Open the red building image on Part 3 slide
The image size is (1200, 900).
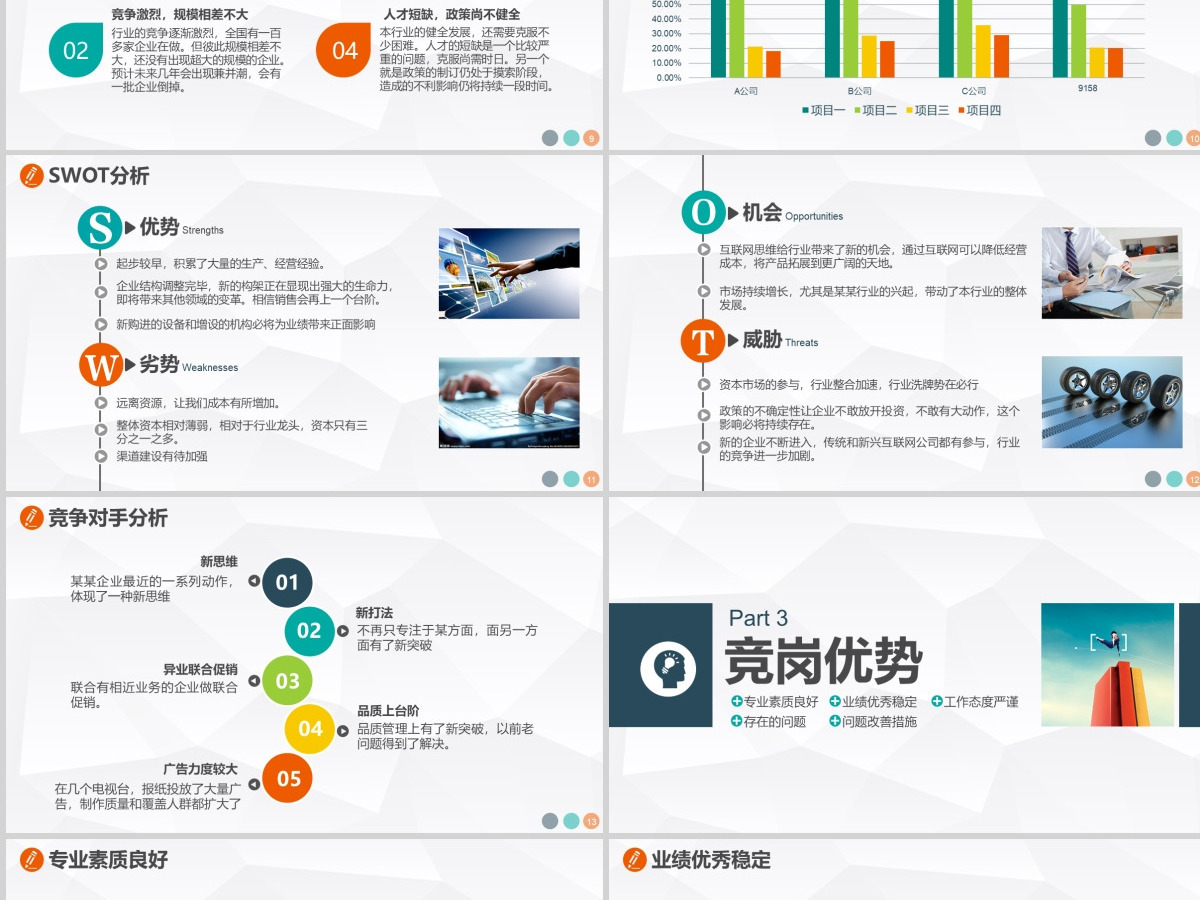point(1107,665)
